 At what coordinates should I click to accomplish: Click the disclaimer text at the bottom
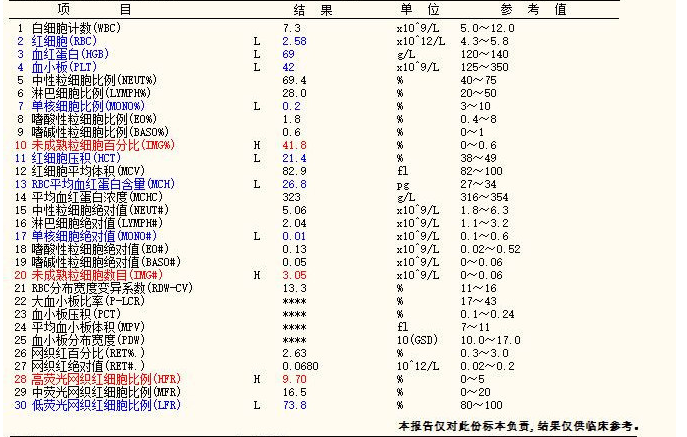[x=518, y=426]
